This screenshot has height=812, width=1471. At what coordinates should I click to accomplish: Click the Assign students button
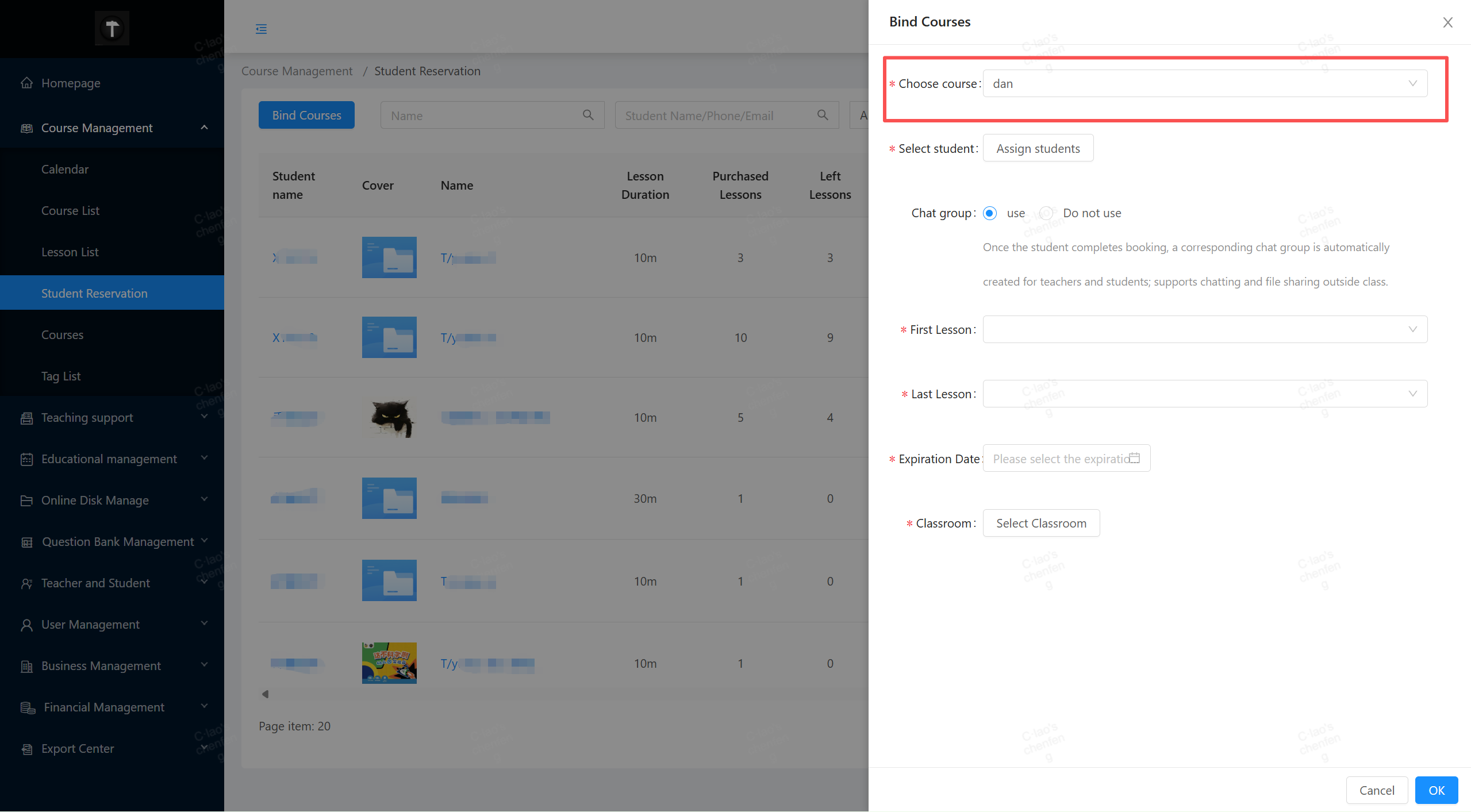pyautogui.click(x=1038, y=148)
